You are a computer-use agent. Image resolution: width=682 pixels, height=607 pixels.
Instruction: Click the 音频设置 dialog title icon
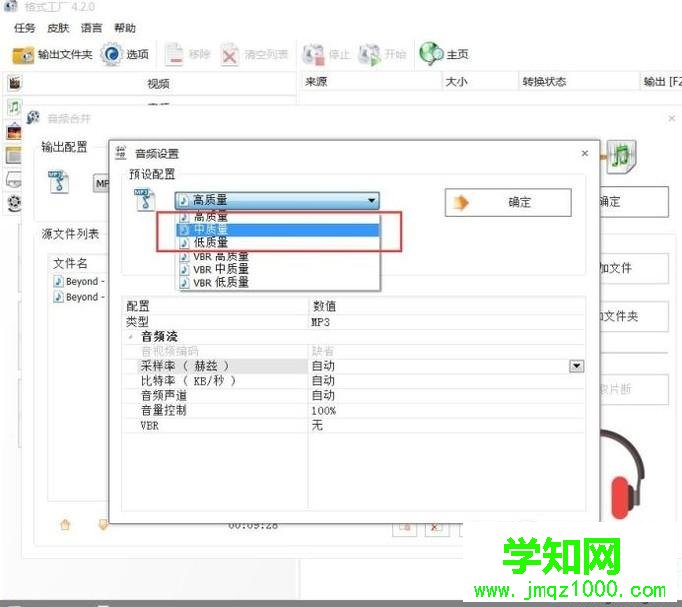[121, 153]
